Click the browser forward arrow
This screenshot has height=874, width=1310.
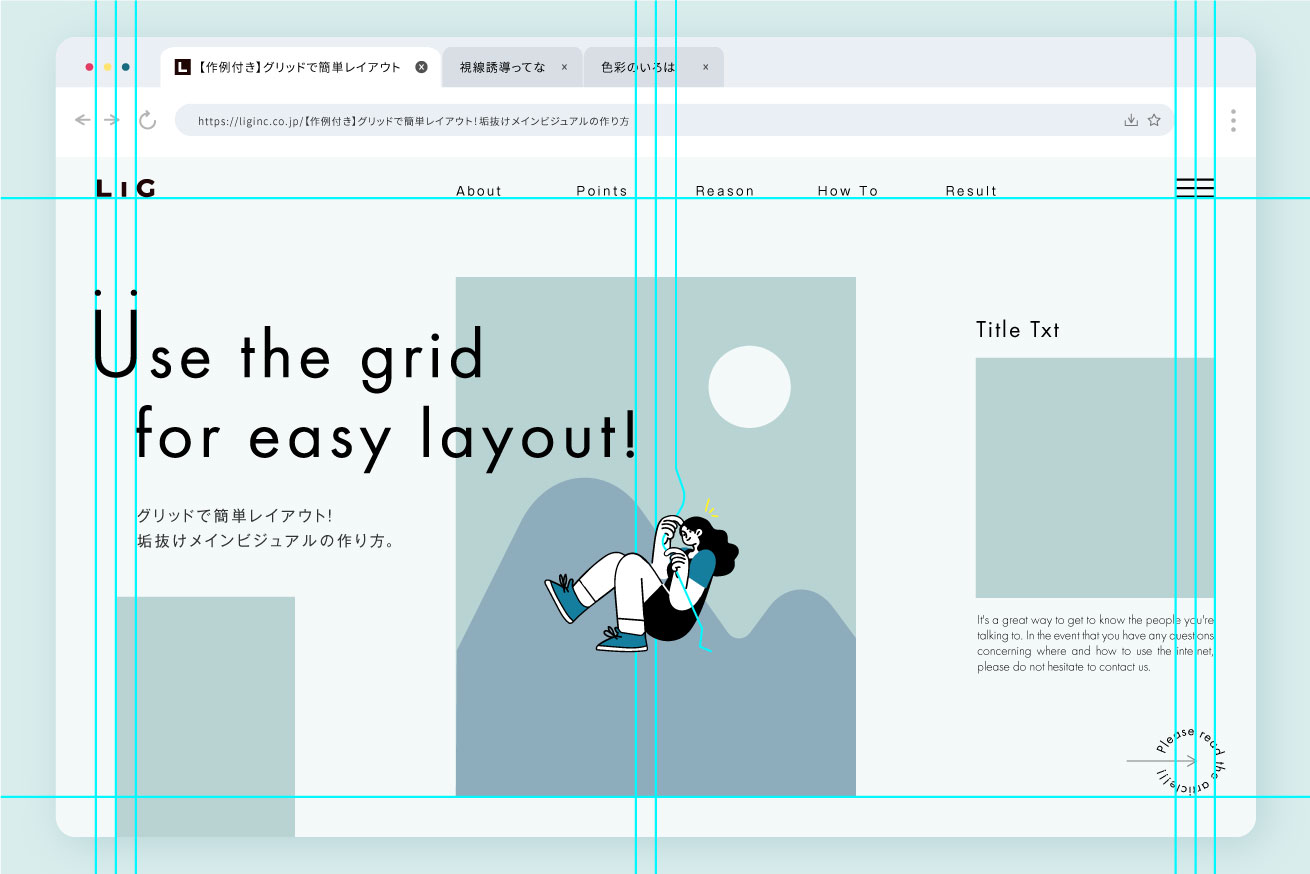tap(112, 120)
